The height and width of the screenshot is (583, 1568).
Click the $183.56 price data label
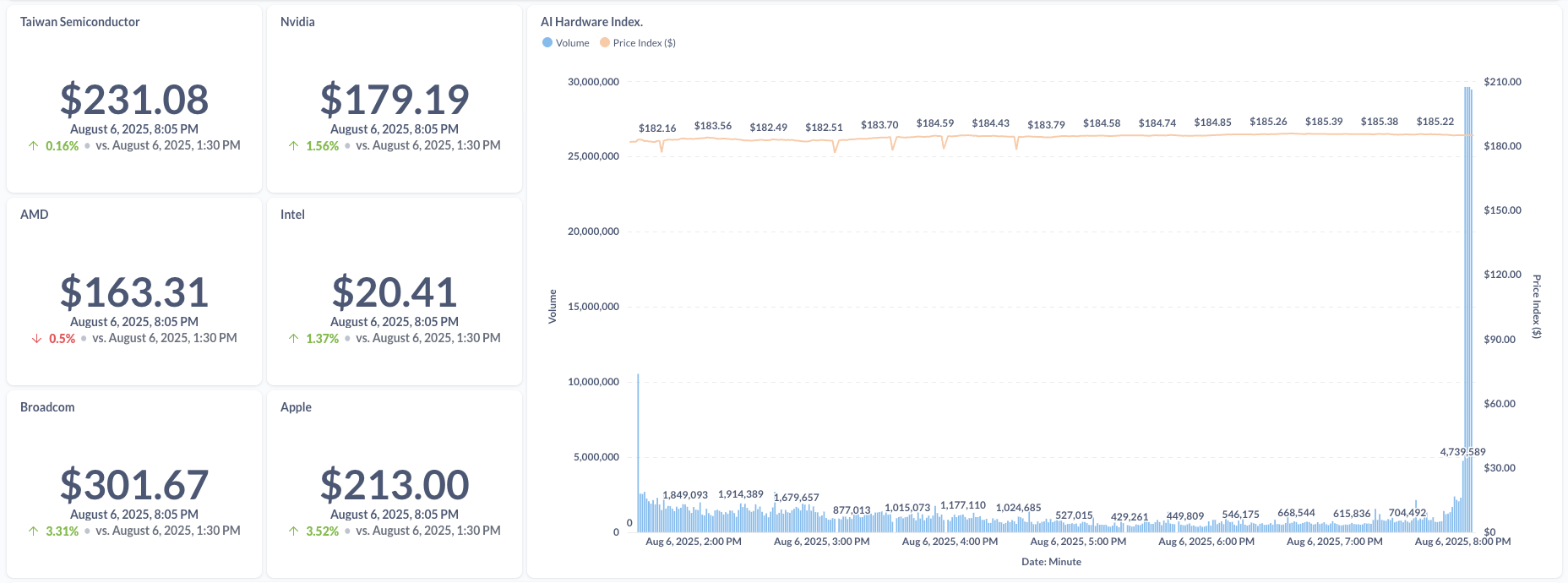click(x=713, y=126)
